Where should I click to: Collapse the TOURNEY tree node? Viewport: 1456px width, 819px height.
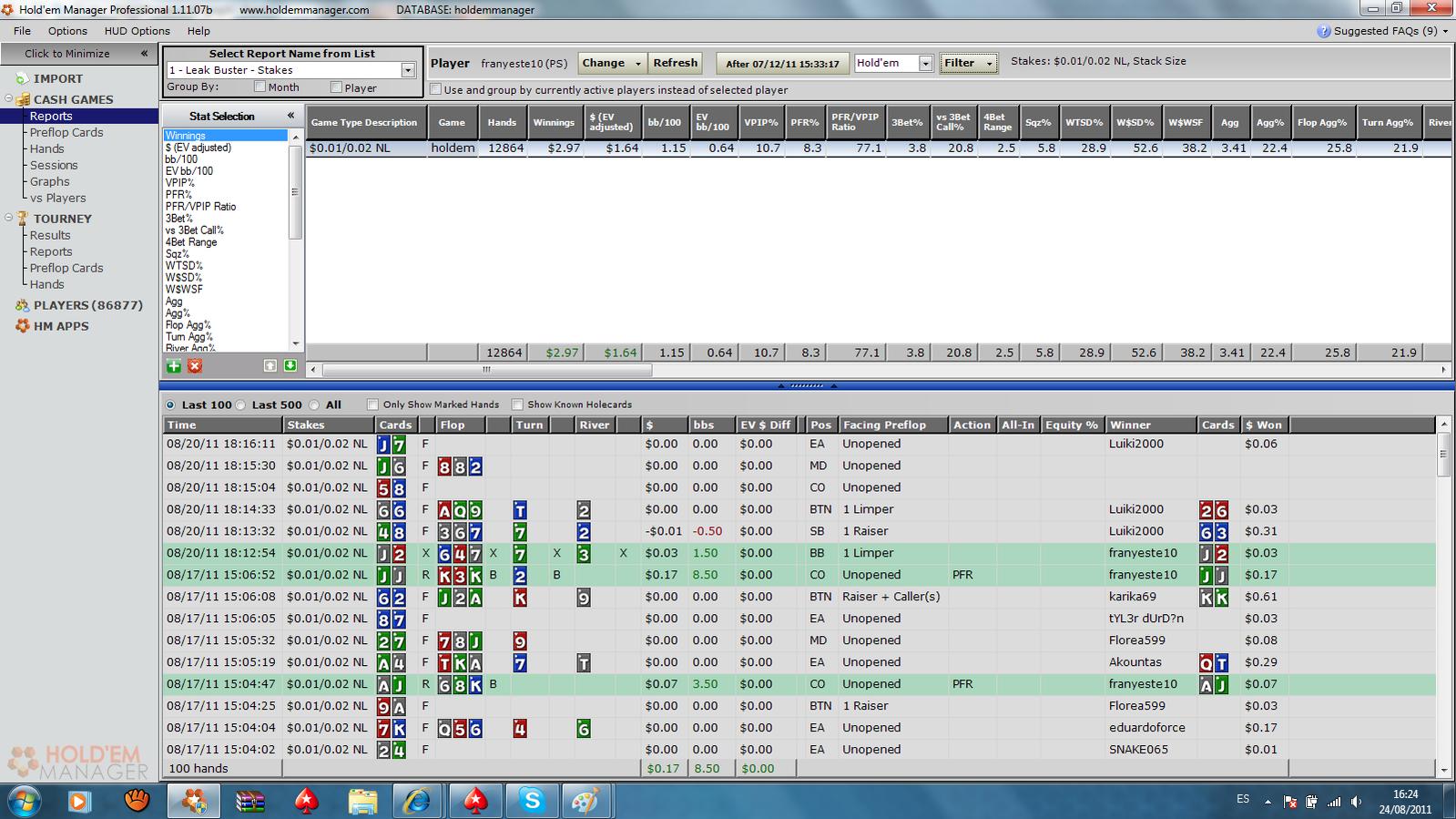click(8, 218)
